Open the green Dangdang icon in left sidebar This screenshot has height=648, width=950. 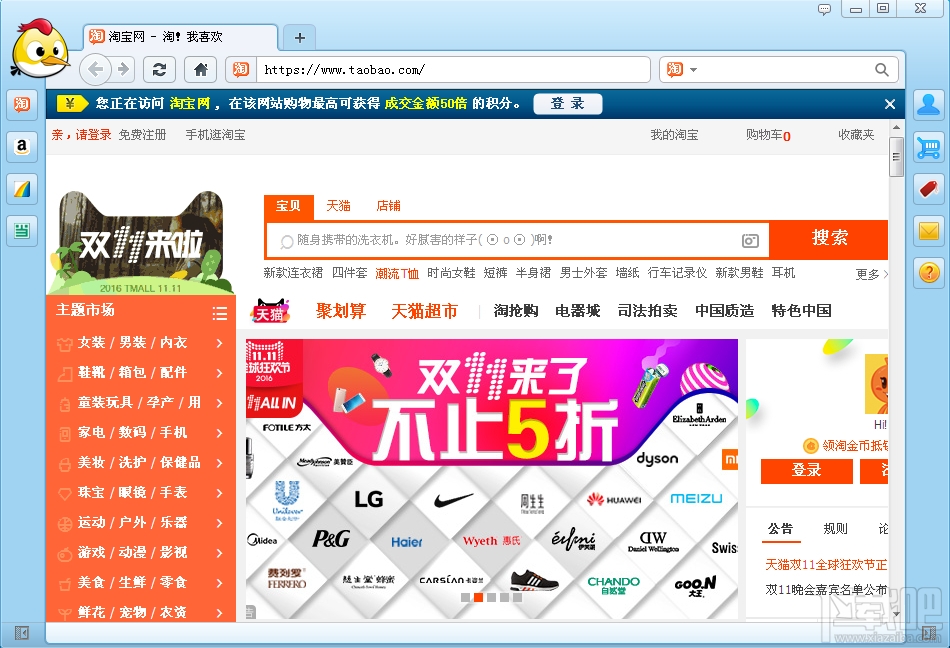(x=22, y=231)
